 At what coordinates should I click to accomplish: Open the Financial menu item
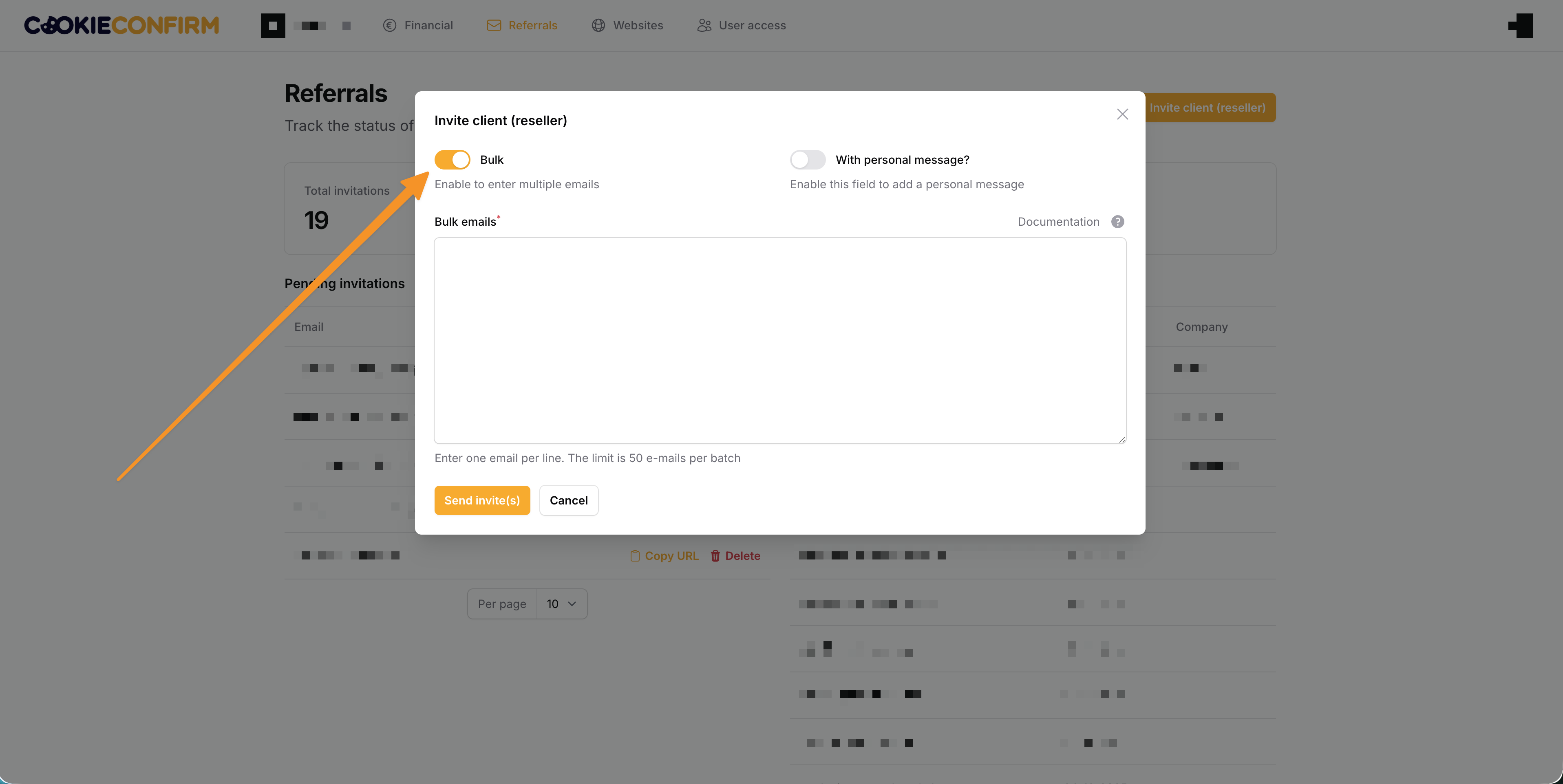(428, 25)
